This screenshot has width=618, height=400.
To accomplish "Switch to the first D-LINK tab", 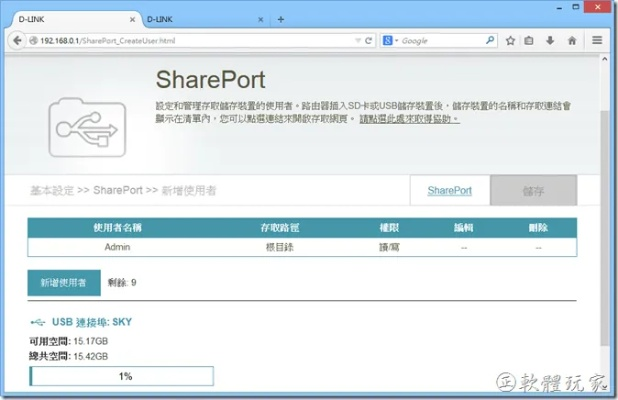I will (75, 19).
